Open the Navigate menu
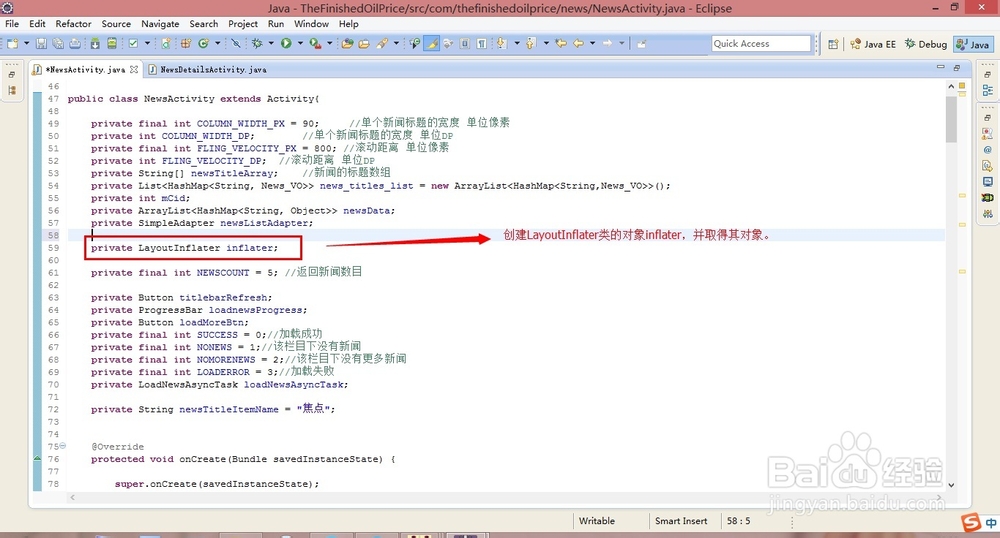 tap(160, 24)
